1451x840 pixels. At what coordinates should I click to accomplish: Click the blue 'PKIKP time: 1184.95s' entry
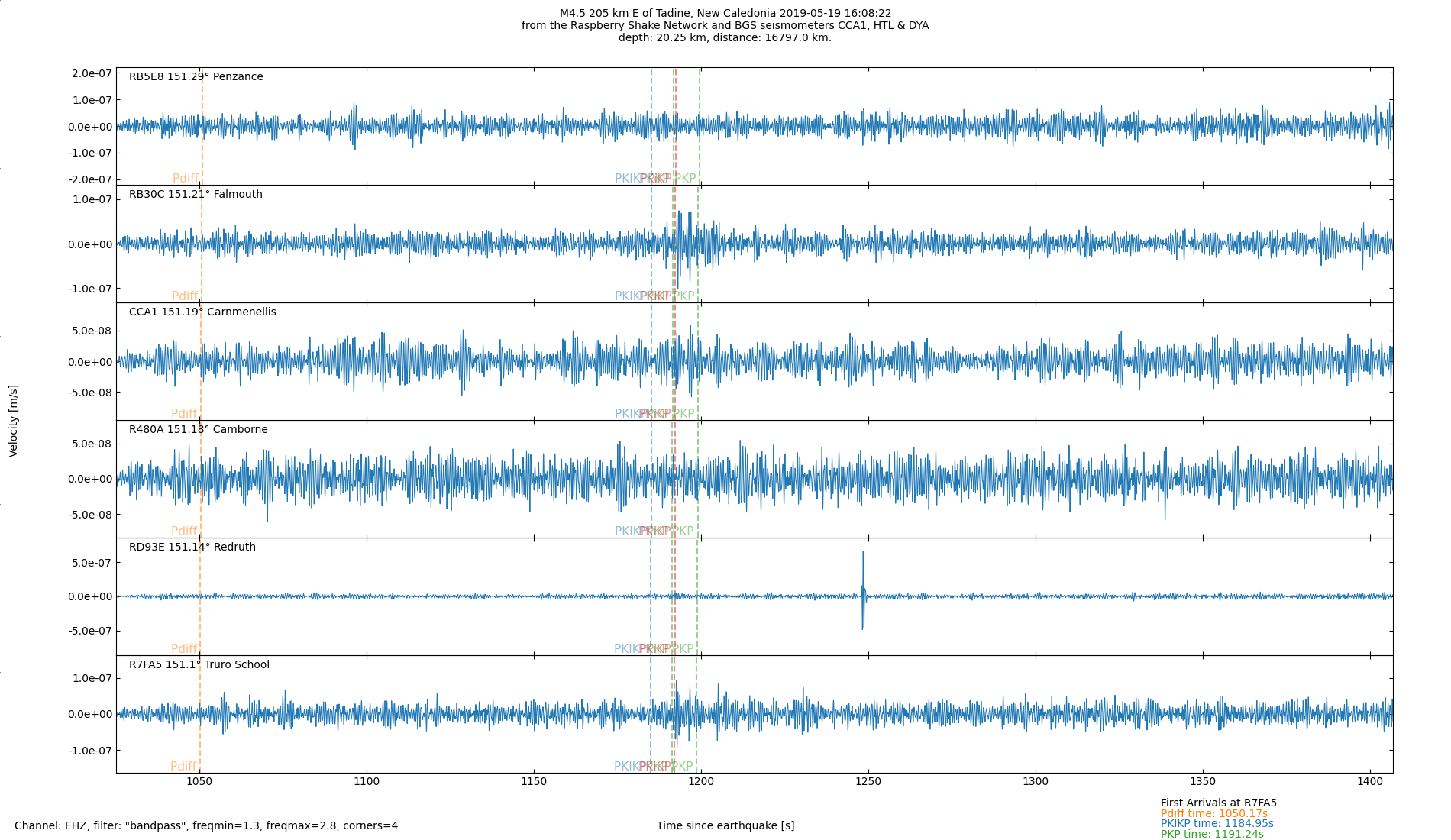[x=1217, y=823]
